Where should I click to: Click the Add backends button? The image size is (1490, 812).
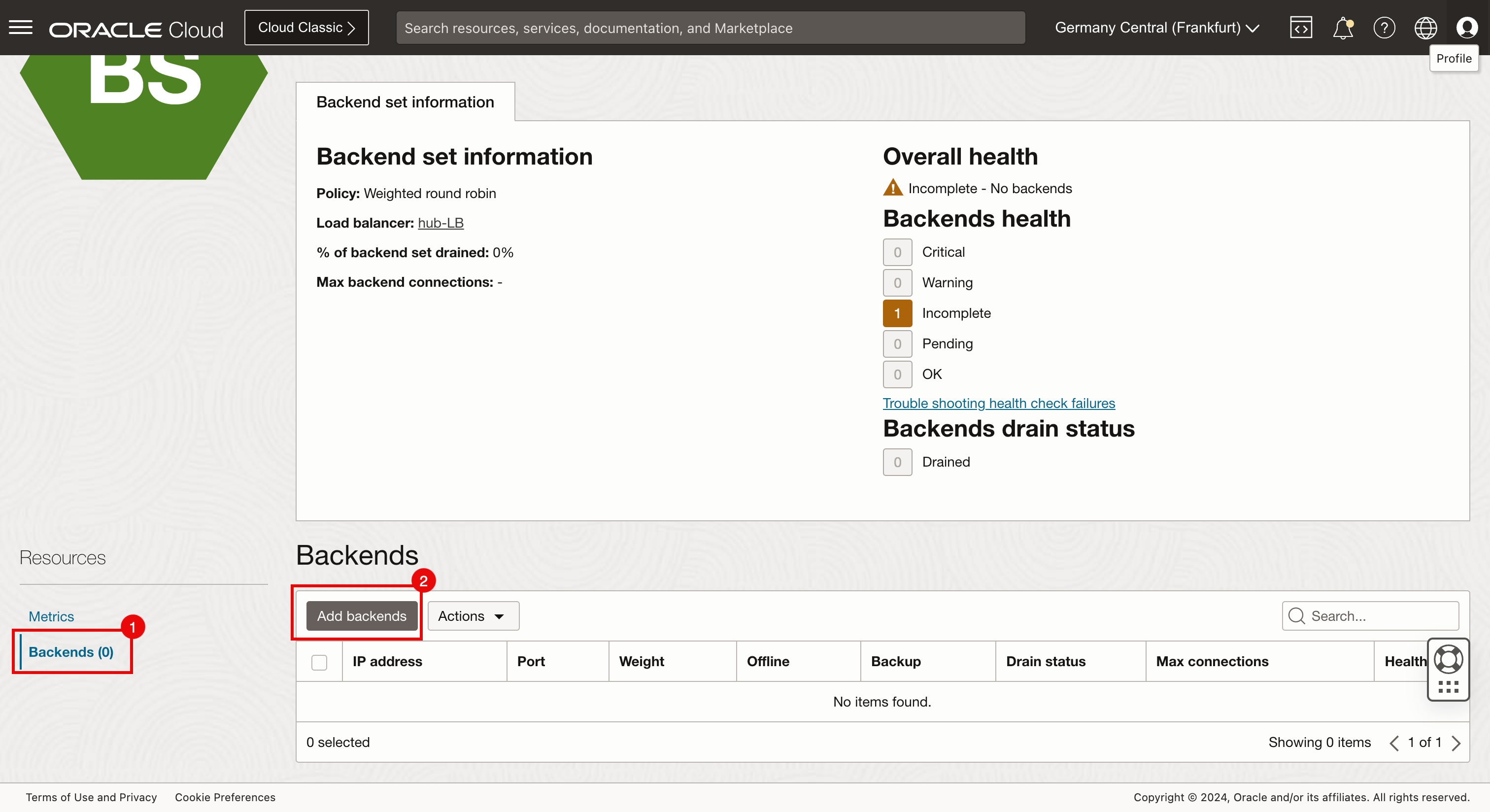pos(362,616)
